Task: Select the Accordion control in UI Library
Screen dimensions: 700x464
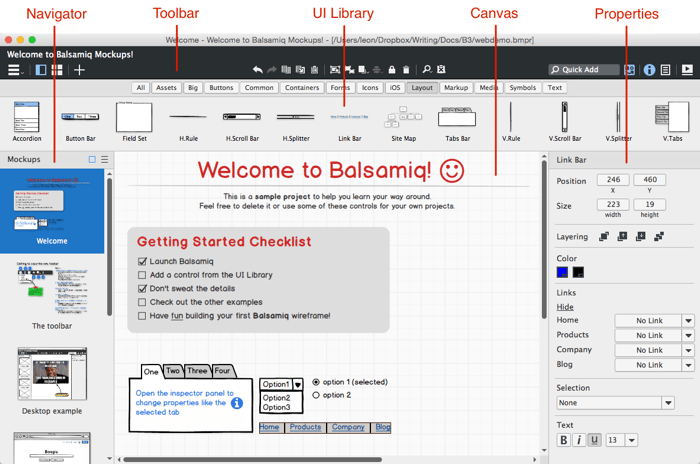Action: tap(27, 121)
